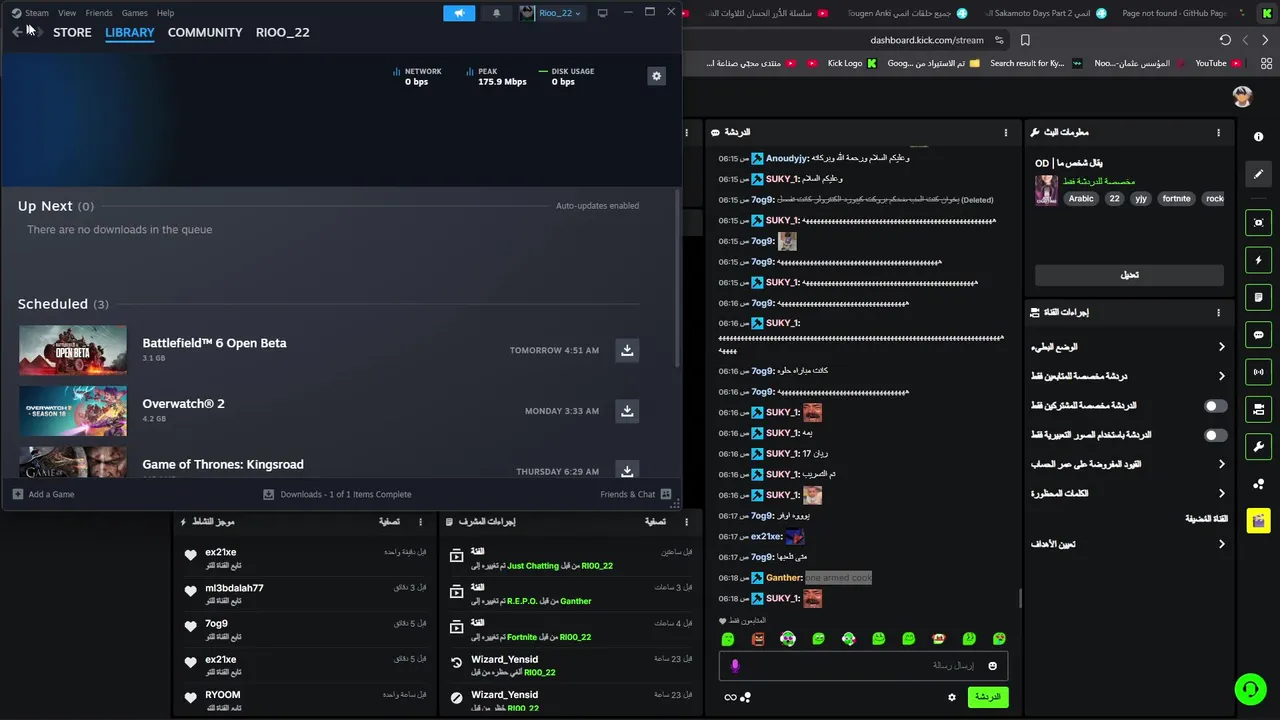Open activity feed filter dropdown
1280x720 pixels.
coord(389,522)
